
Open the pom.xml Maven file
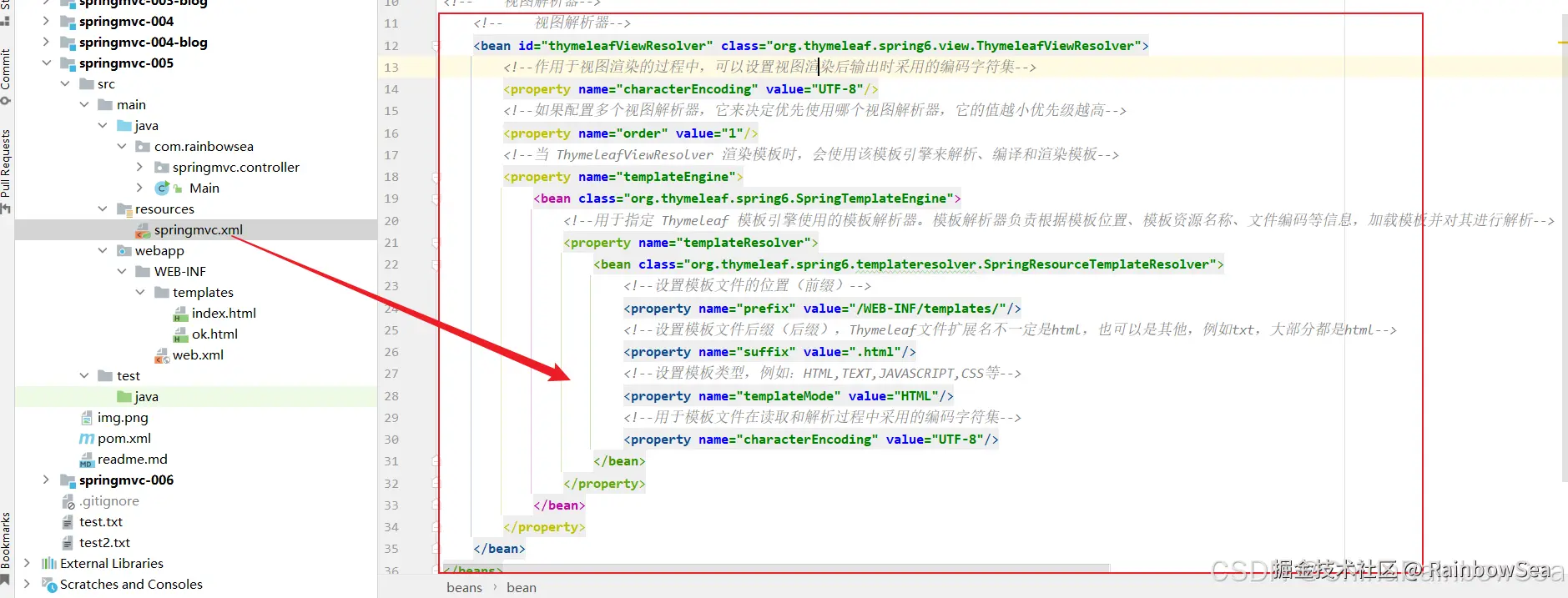pos(124,438)
